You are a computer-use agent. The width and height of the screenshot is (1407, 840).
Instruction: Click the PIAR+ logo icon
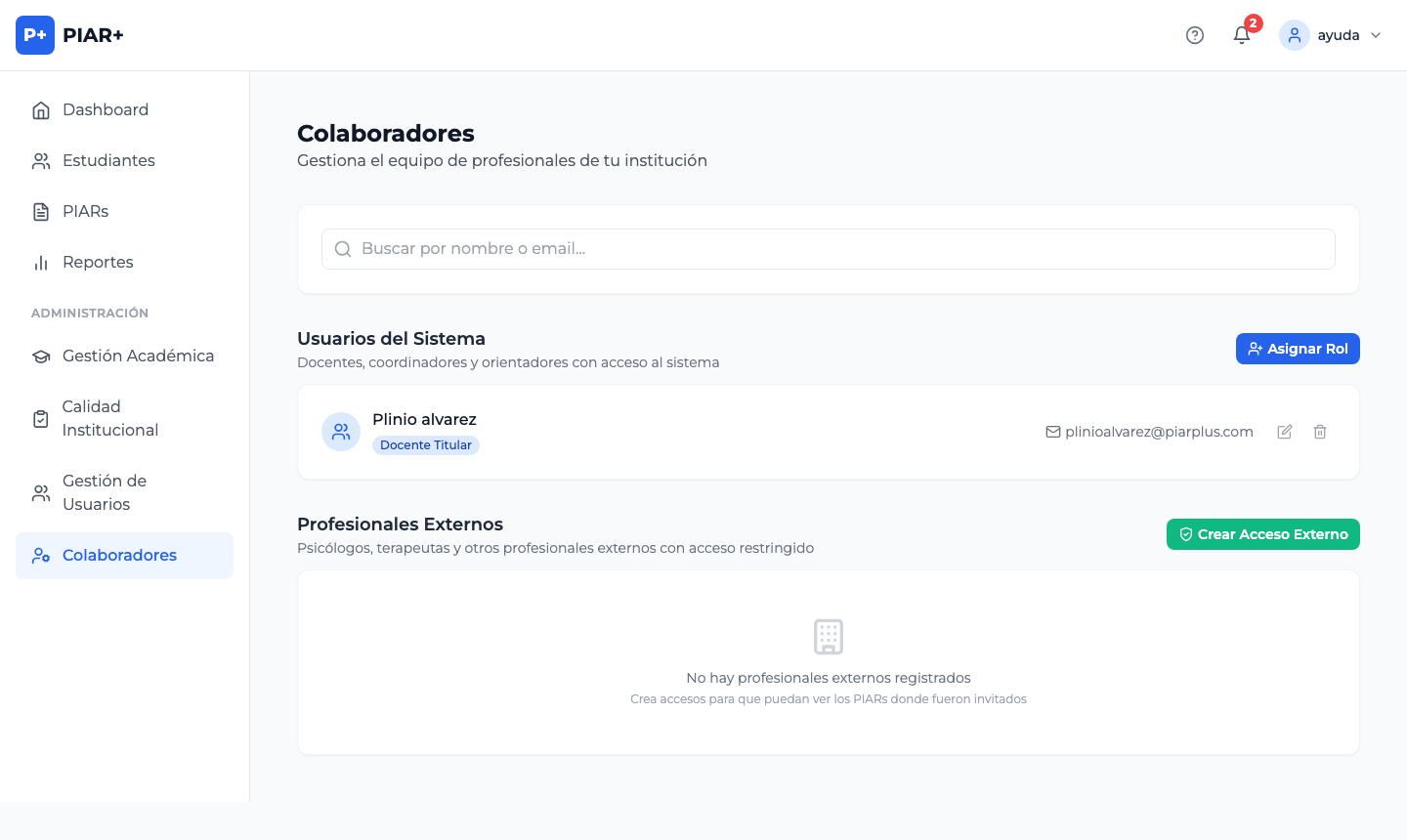(x=35, y=35)
